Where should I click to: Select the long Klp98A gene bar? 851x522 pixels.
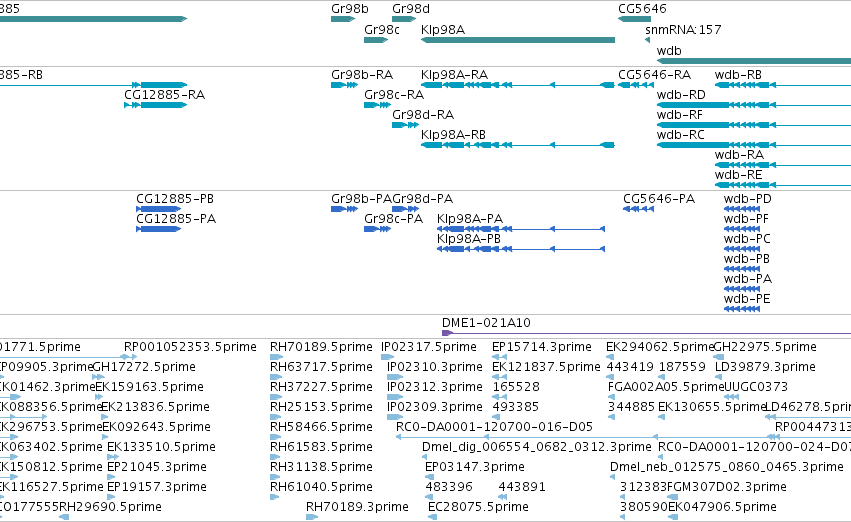pos(518,40)
